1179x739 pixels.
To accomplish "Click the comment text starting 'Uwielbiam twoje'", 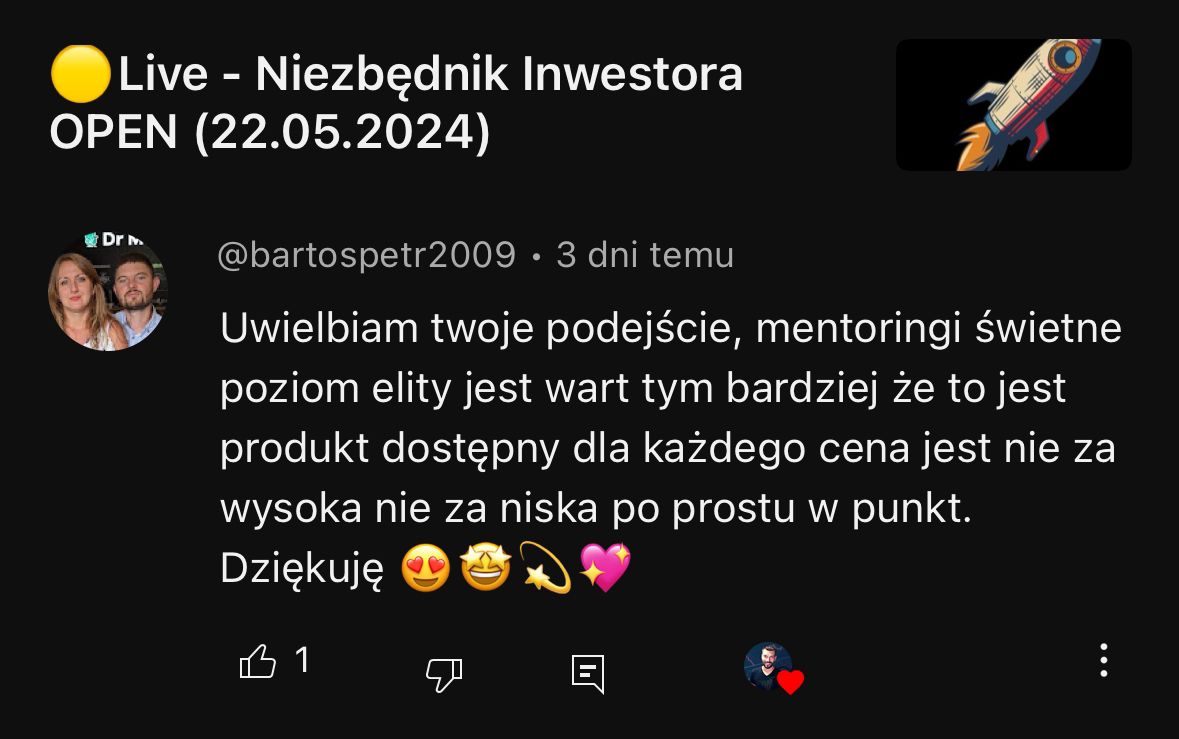I will click(x=671, y=448).
